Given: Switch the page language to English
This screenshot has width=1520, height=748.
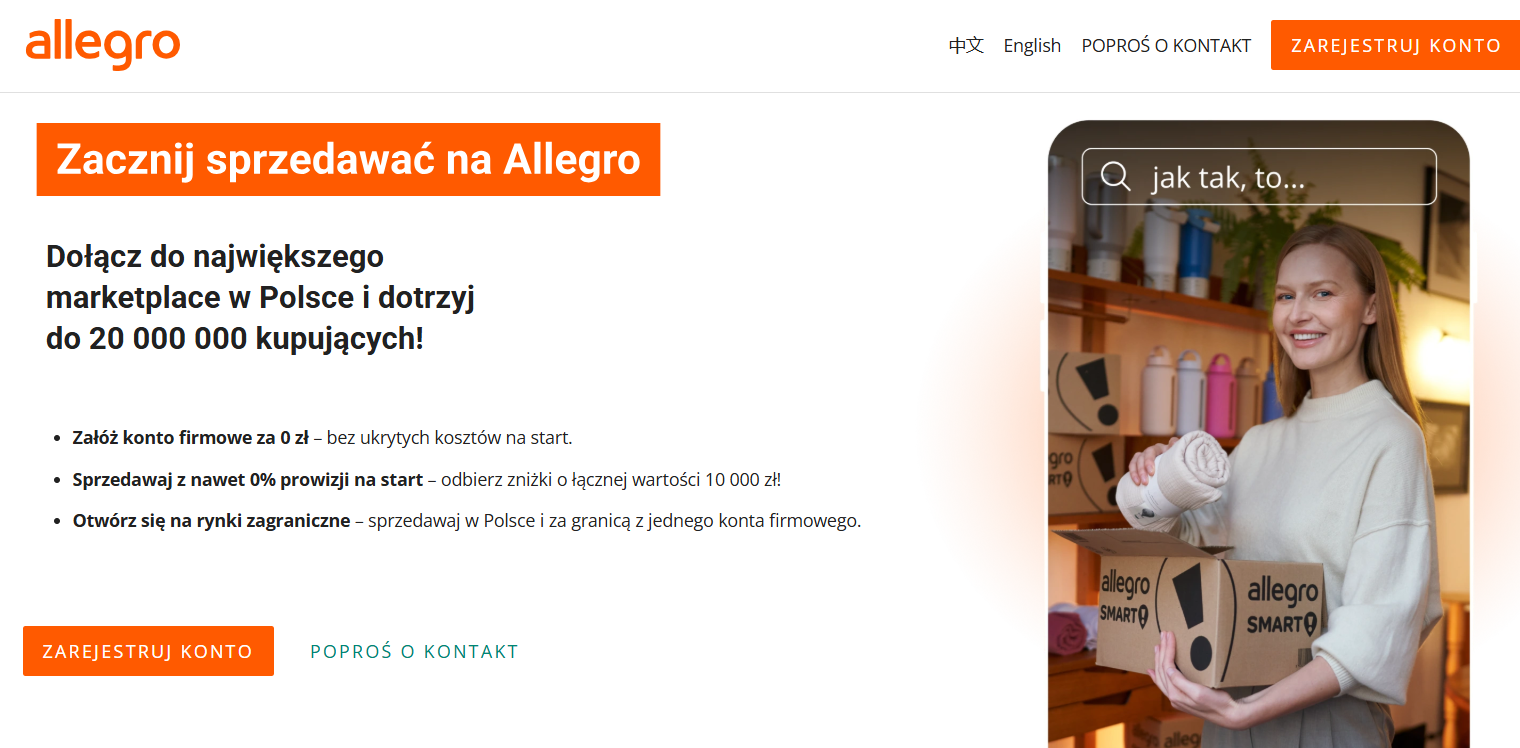Looking at the screenshot, I should pos(1032,45).
